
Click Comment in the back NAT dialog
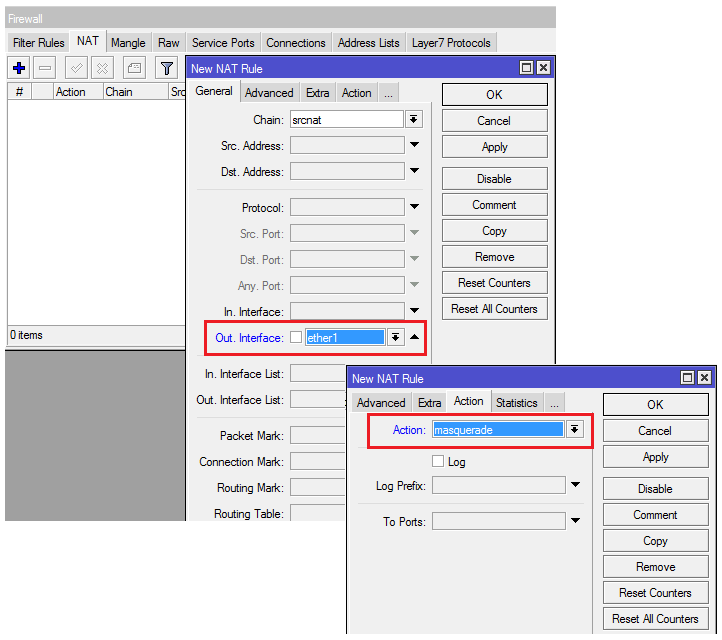tap(495, 204)
